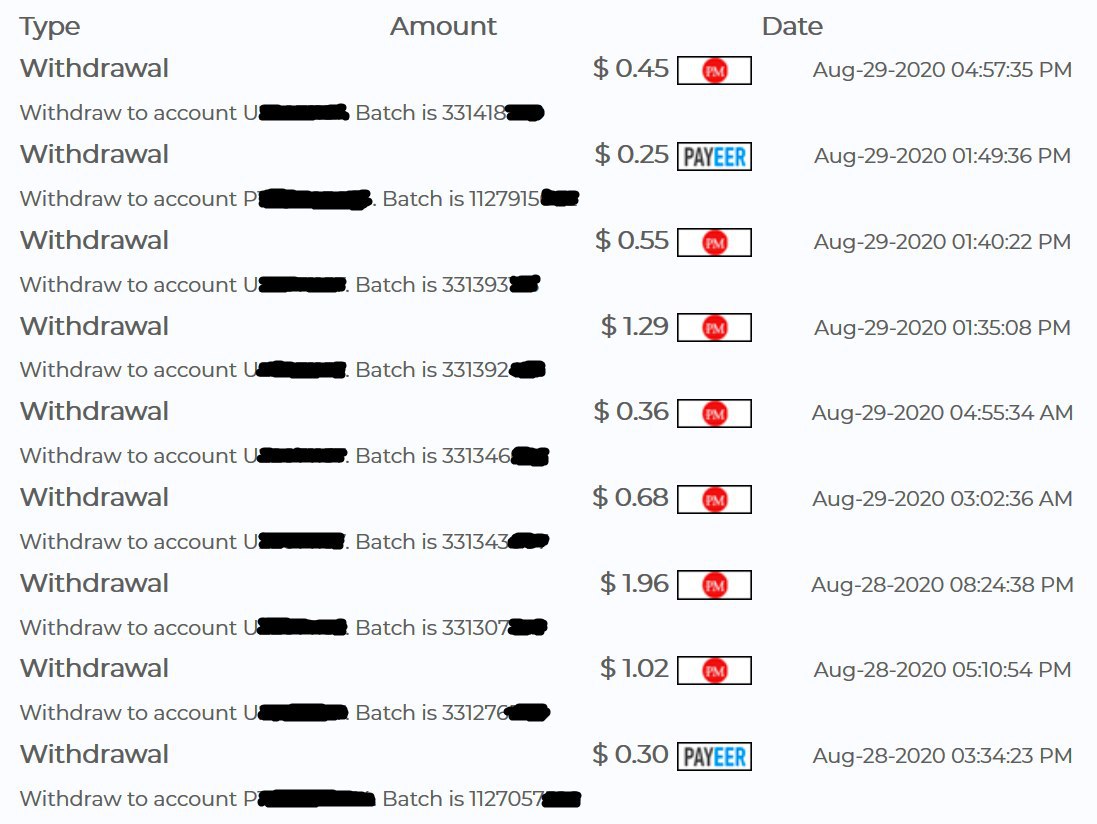
Task: Click the Date column header
Action: click(792, 26)
